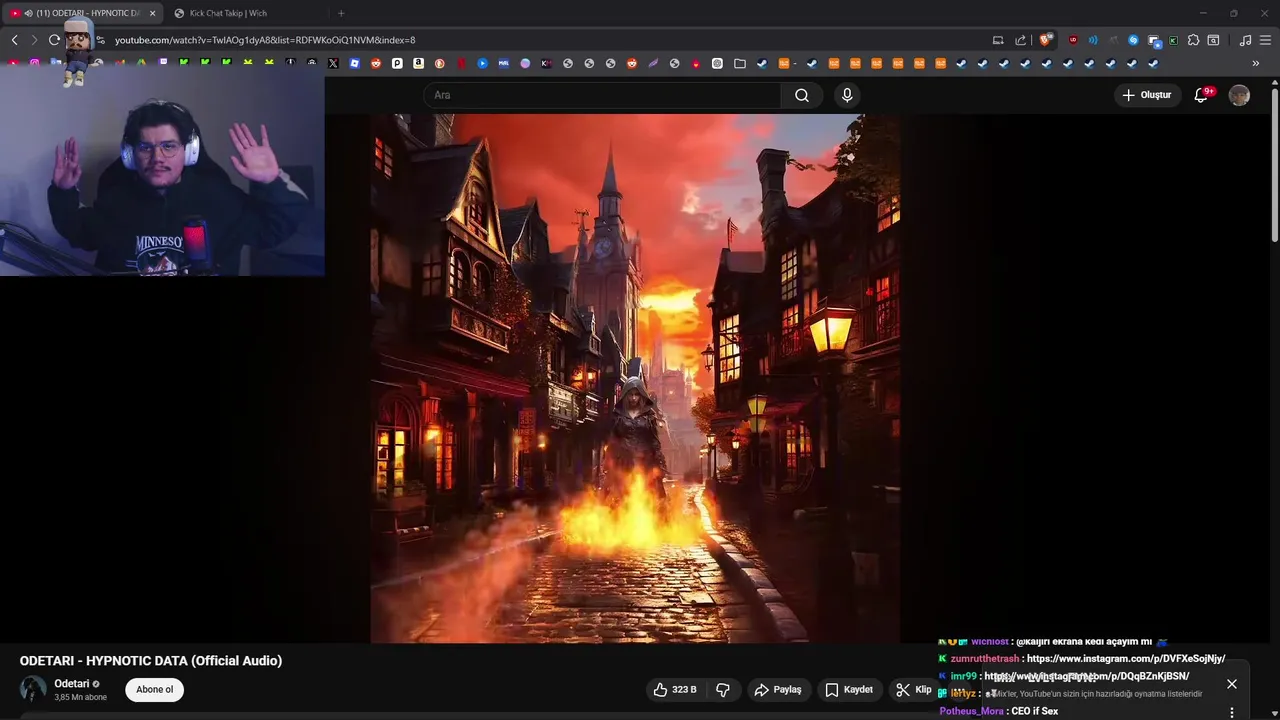Viewport: 1280px width, 720px height.
Task: Open a new browser tab with plus
Action: coord(341,13)
